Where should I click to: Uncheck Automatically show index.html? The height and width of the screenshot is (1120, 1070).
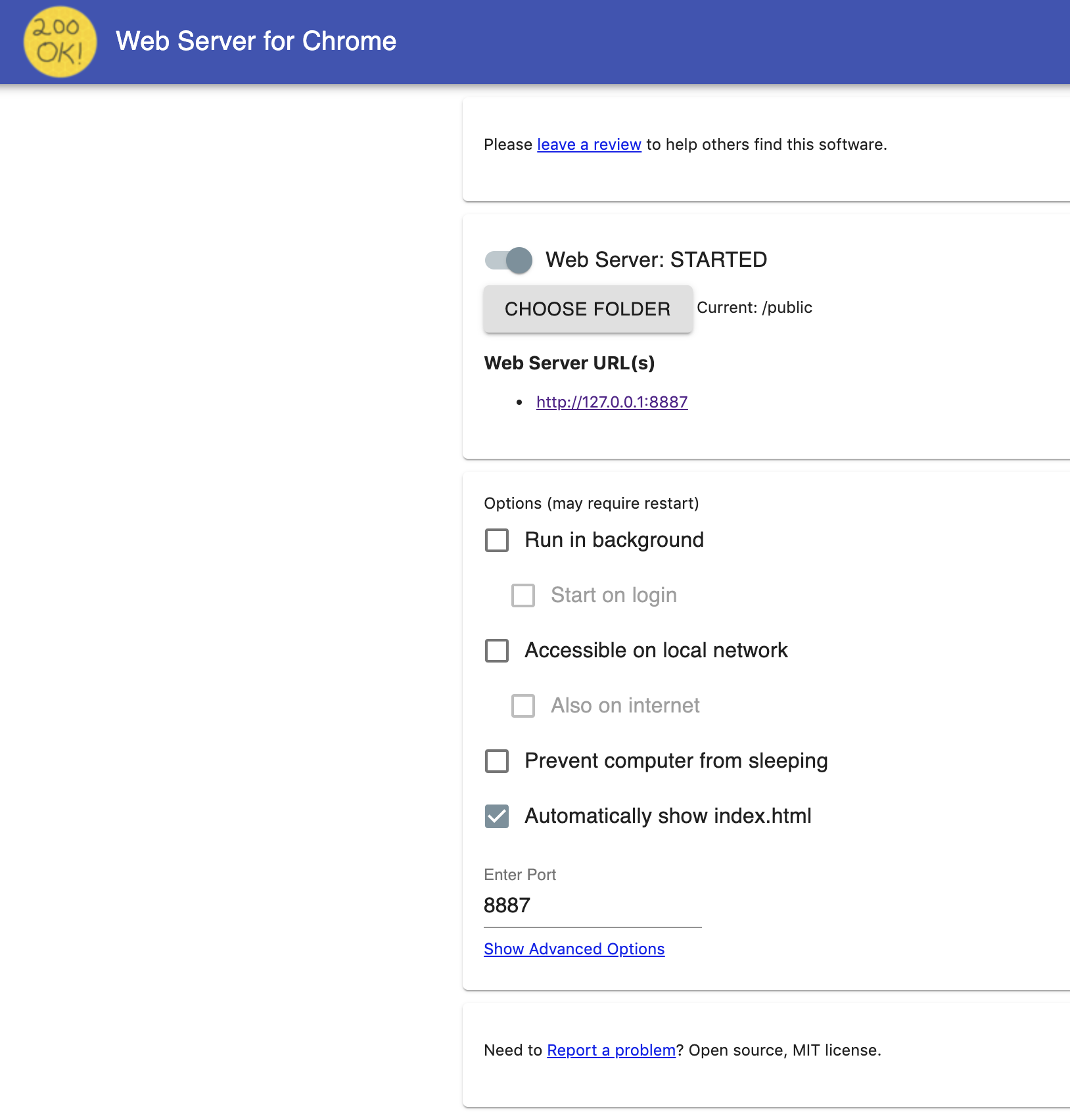coord(497,816)
